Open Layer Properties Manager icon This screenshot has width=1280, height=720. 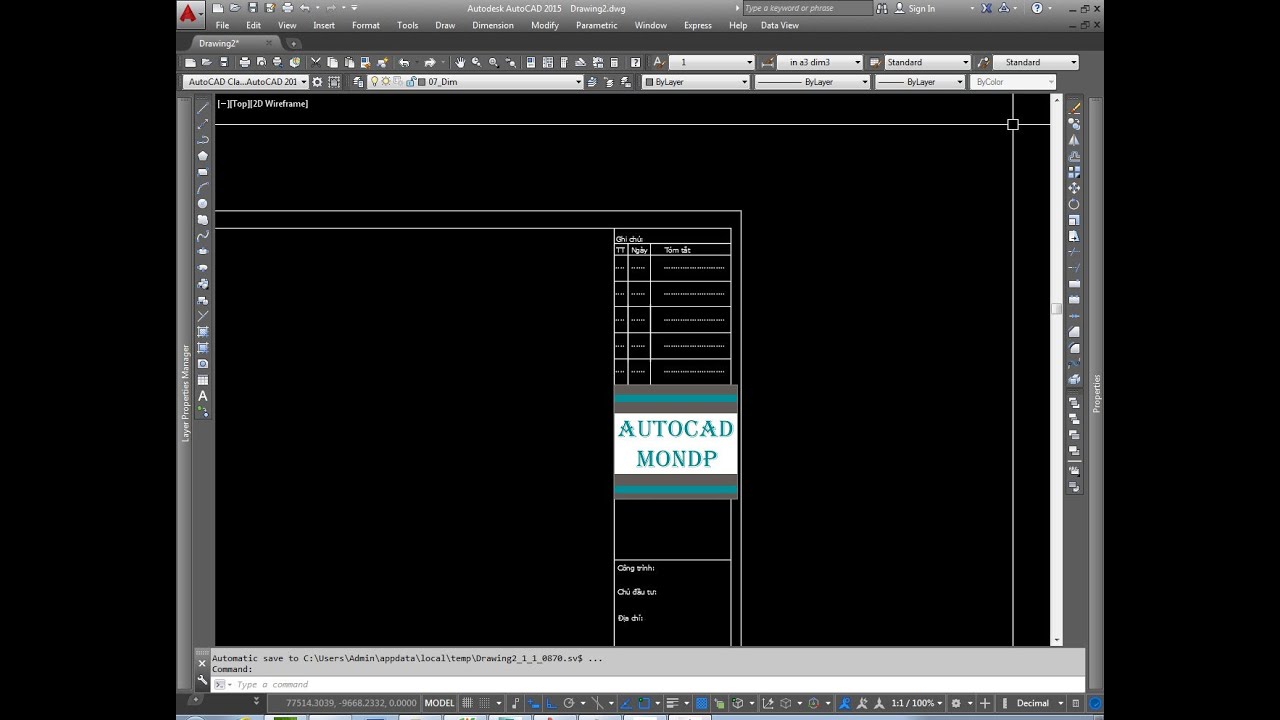click(x=358, y=82)
